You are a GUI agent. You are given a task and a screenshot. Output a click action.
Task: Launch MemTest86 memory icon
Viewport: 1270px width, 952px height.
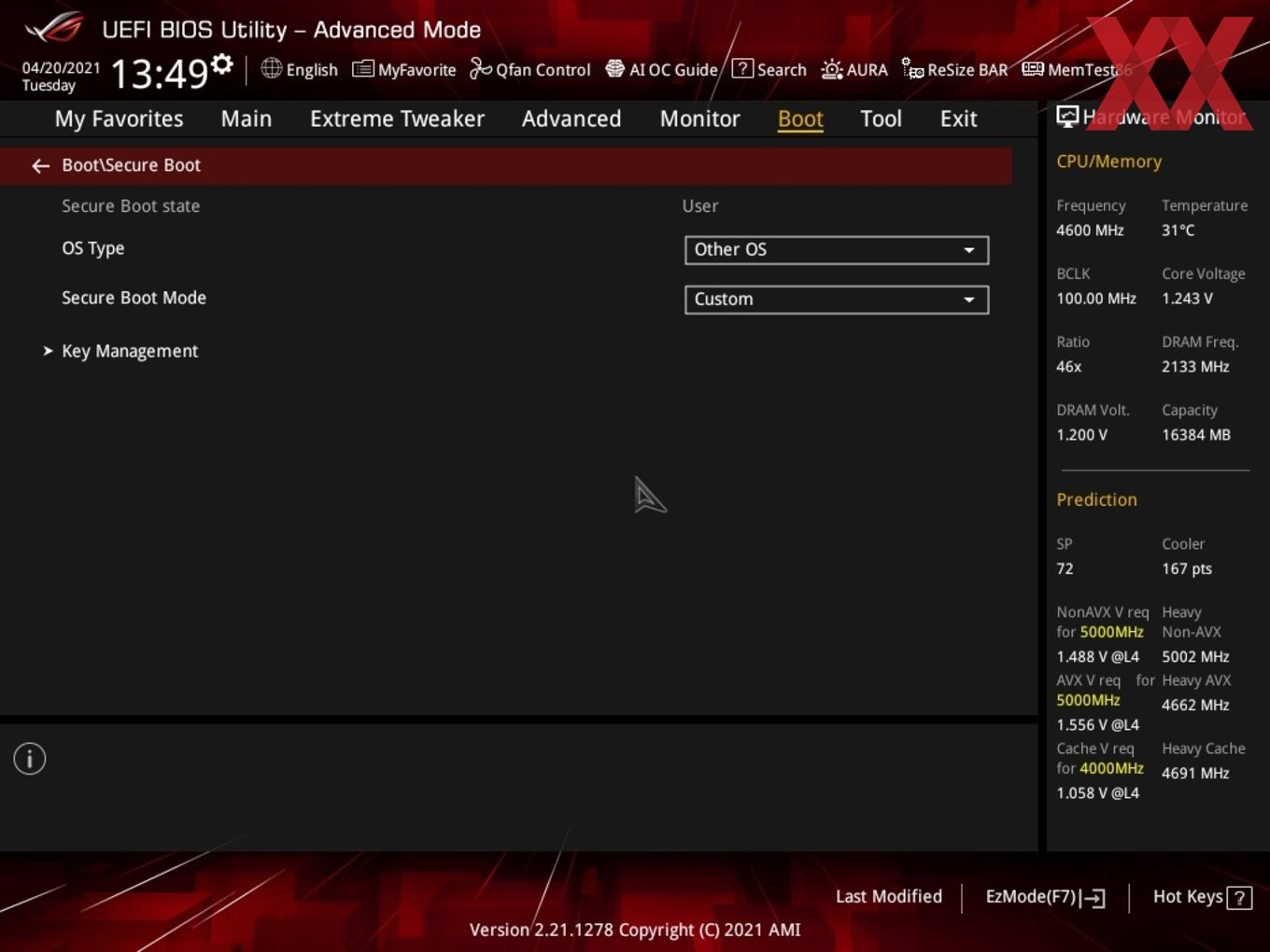[x=1032, y=69]
